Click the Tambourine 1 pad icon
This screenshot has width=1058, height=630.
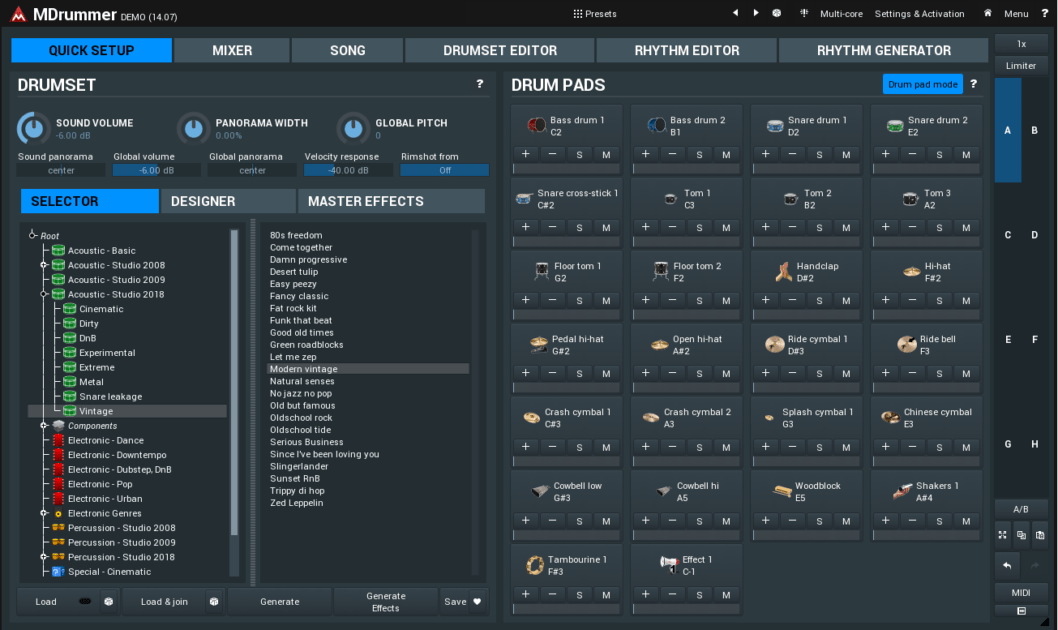point(535,565)
